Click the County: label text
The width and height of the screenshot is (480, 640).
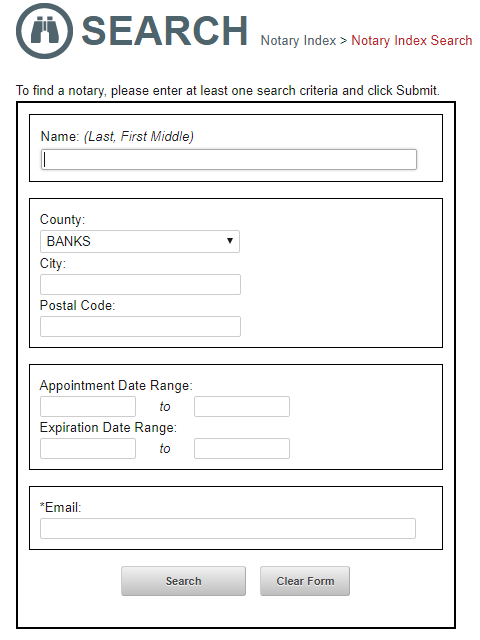(x=62, y=220)
